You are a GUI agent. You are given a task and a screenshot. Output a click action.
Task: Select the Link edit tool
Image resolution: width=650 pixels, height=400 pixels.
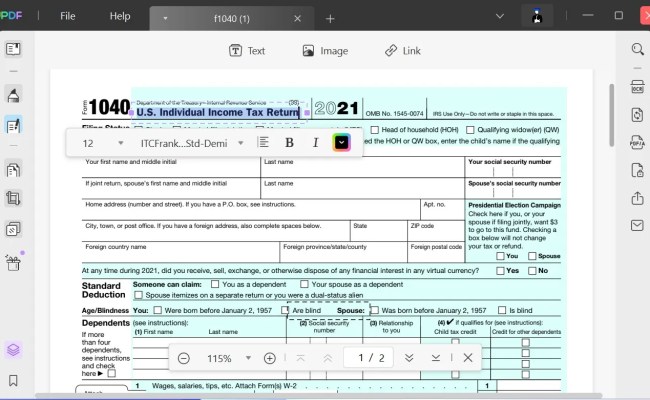pos(403,51)
